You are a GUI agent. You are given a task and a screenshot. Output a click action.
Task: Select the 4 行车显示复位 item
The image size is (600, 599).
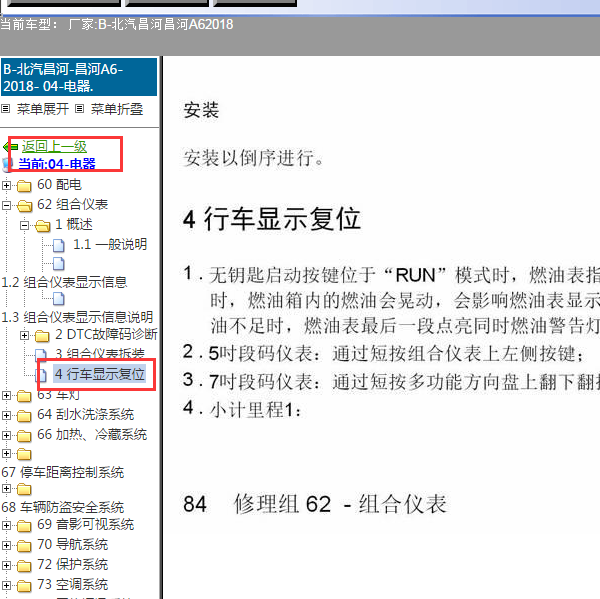[x=99, y=374]
